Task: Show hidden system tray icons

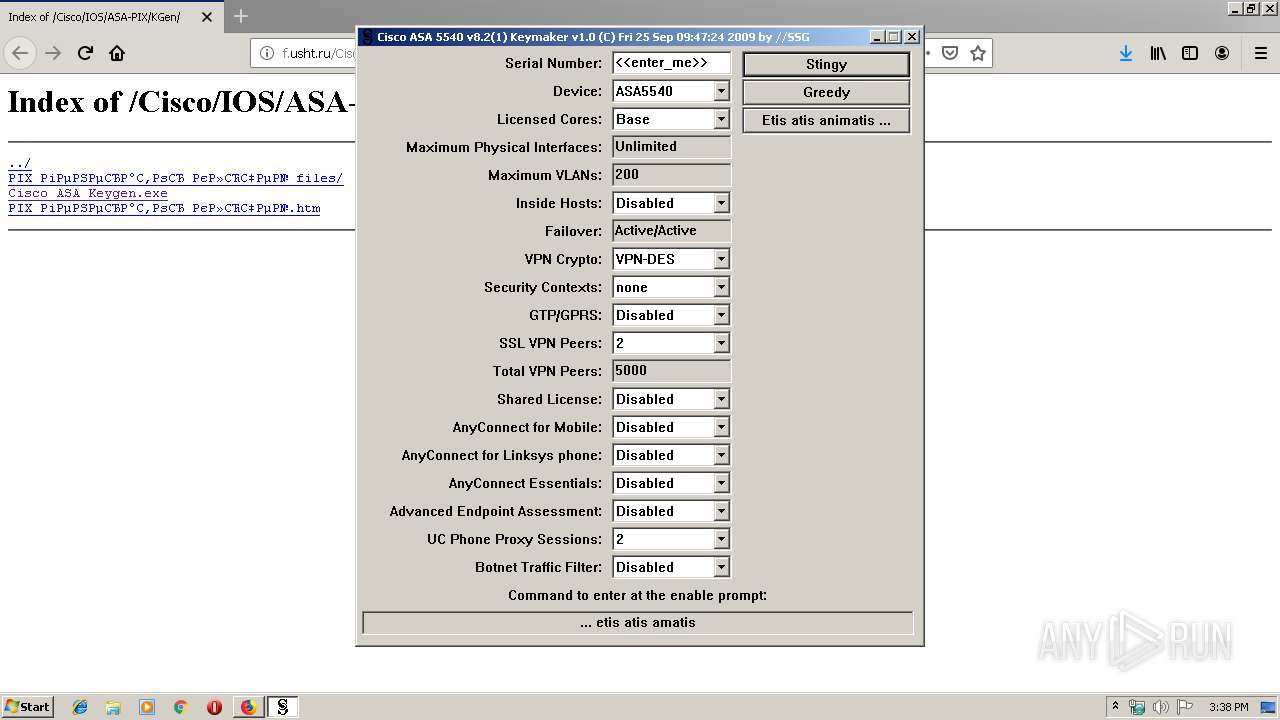Action: [x=1115, y=707]
